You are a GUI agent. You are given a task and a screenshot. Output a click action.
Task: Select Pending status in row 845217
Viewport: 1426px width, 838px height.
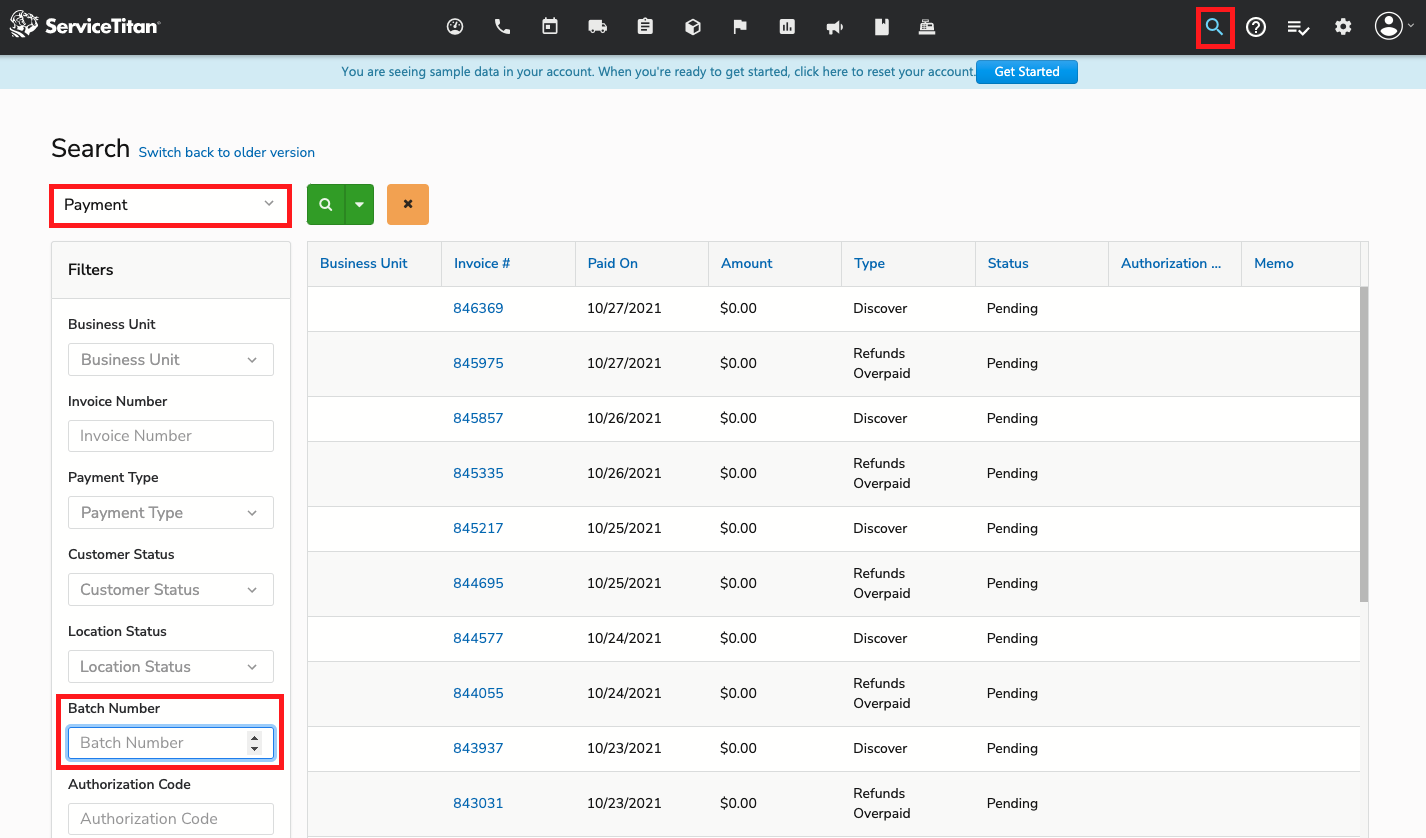coord(1012,529)
